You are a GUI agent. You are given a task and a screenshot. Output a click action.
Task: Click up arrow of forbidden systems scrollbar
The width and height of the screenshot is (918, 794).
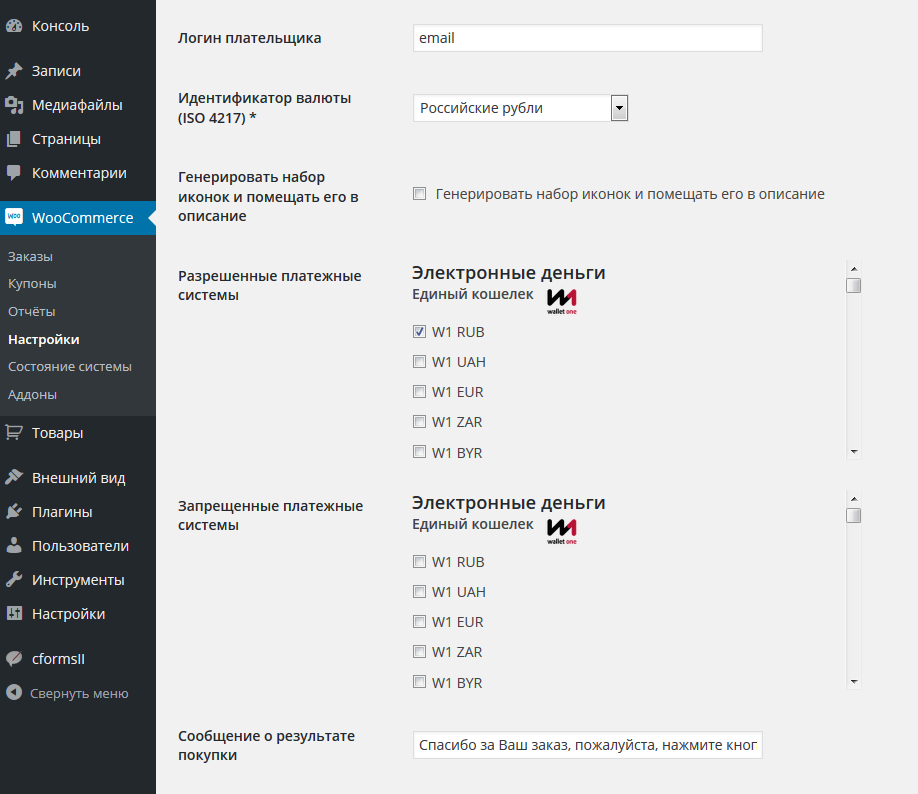point(854,498)
